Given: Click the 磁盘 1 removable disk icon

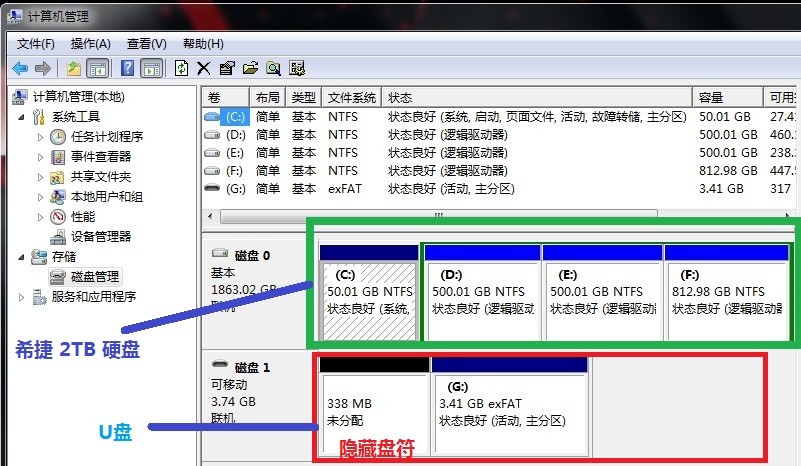Looking at the screenshot, I should (220, 364).
